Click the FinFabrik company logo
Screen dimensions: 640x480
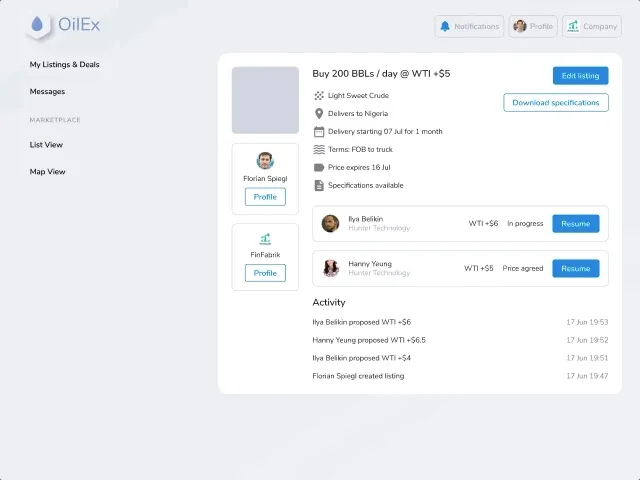(x=265, y=238)
